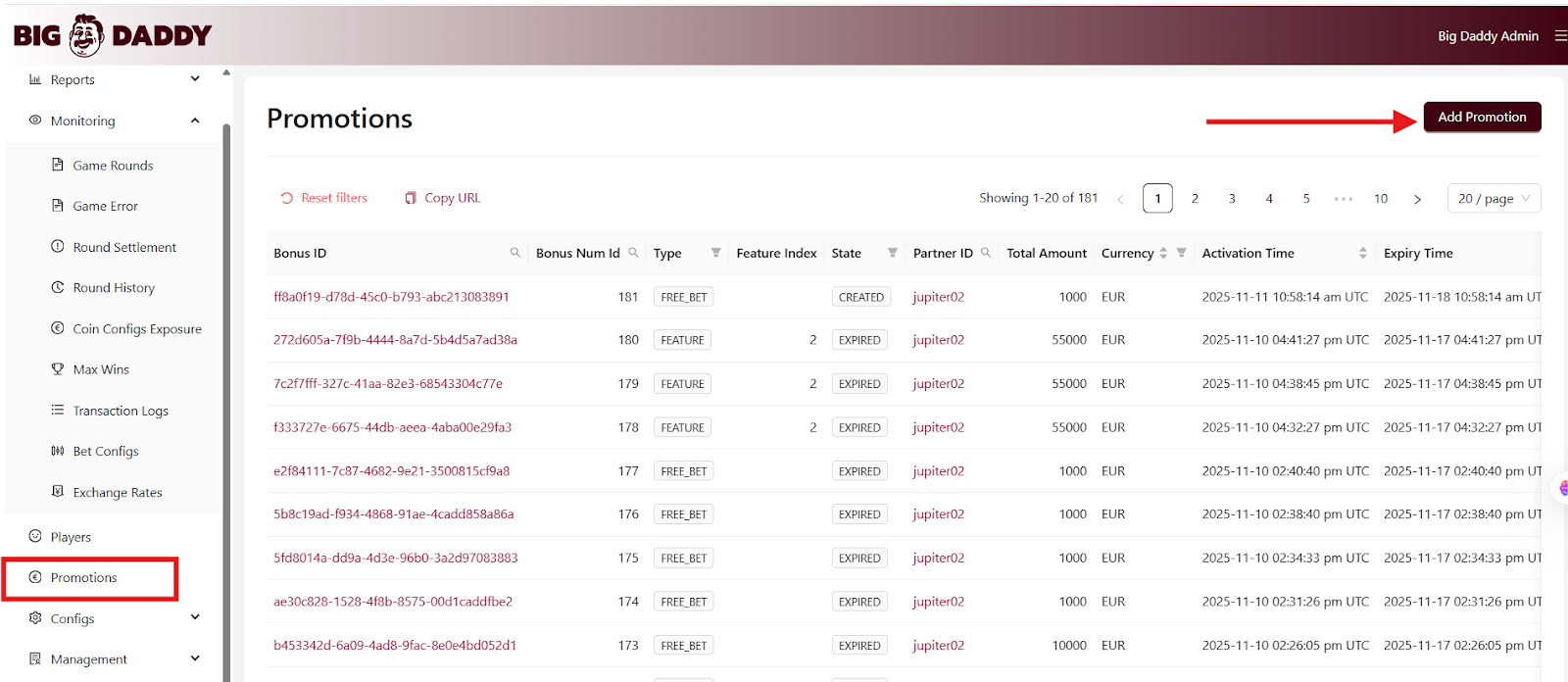Viewport: 1568px width, 682px height.
Task: Click FEATURE type tag in row 180
Action: click(682, 340)
